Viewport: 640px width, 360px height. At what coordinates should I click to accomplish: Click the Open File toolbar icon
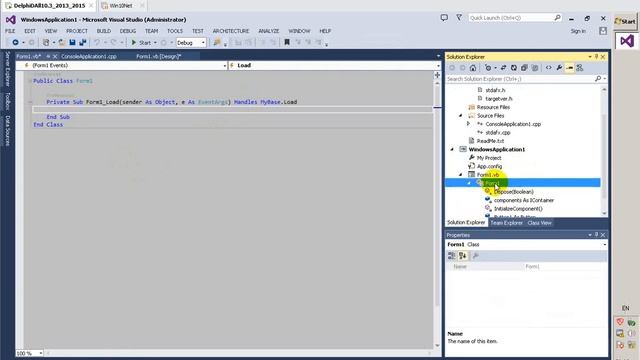click(x=62, y=42)
